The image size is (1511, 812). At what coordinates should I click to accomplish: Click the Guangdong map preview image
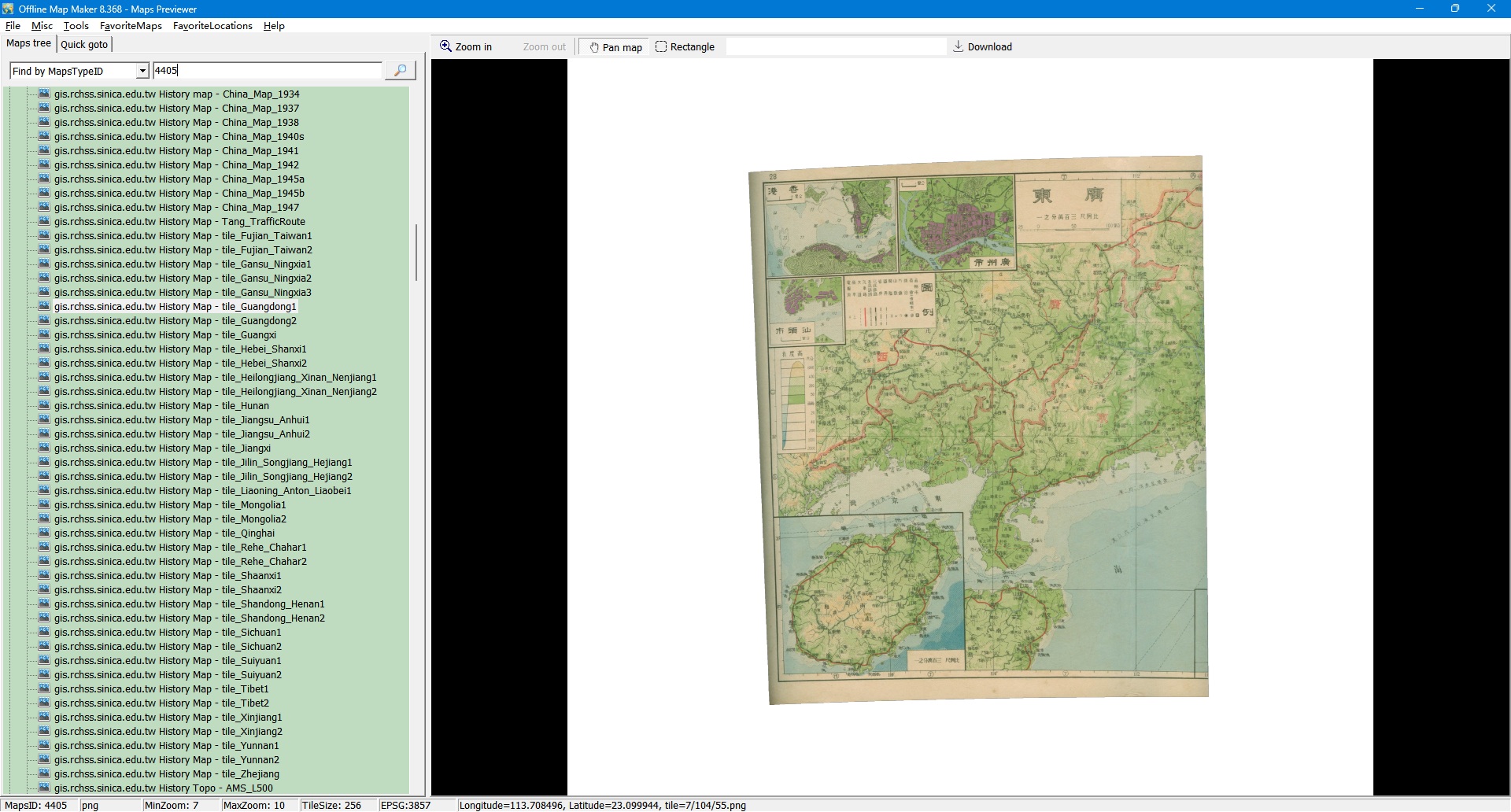pos(977,429)
